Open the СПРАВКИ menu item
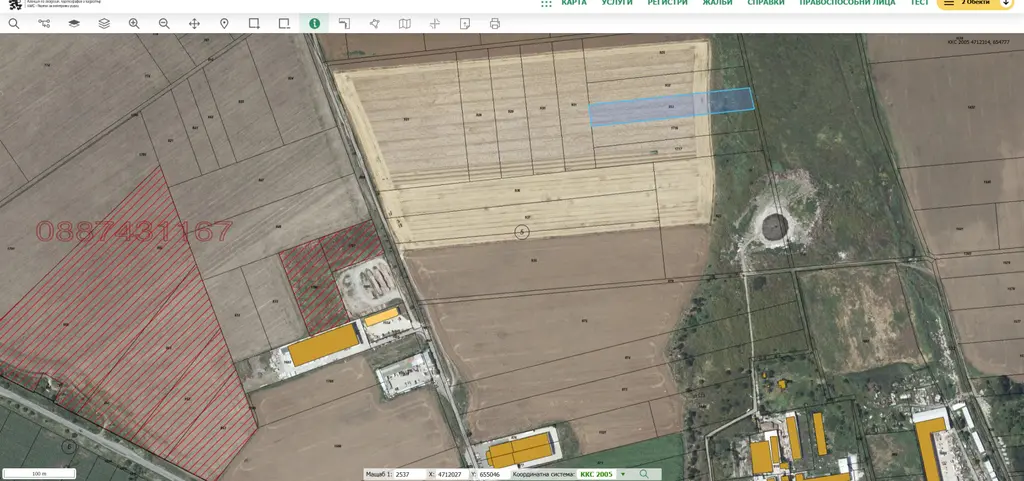 pos(766,3)
